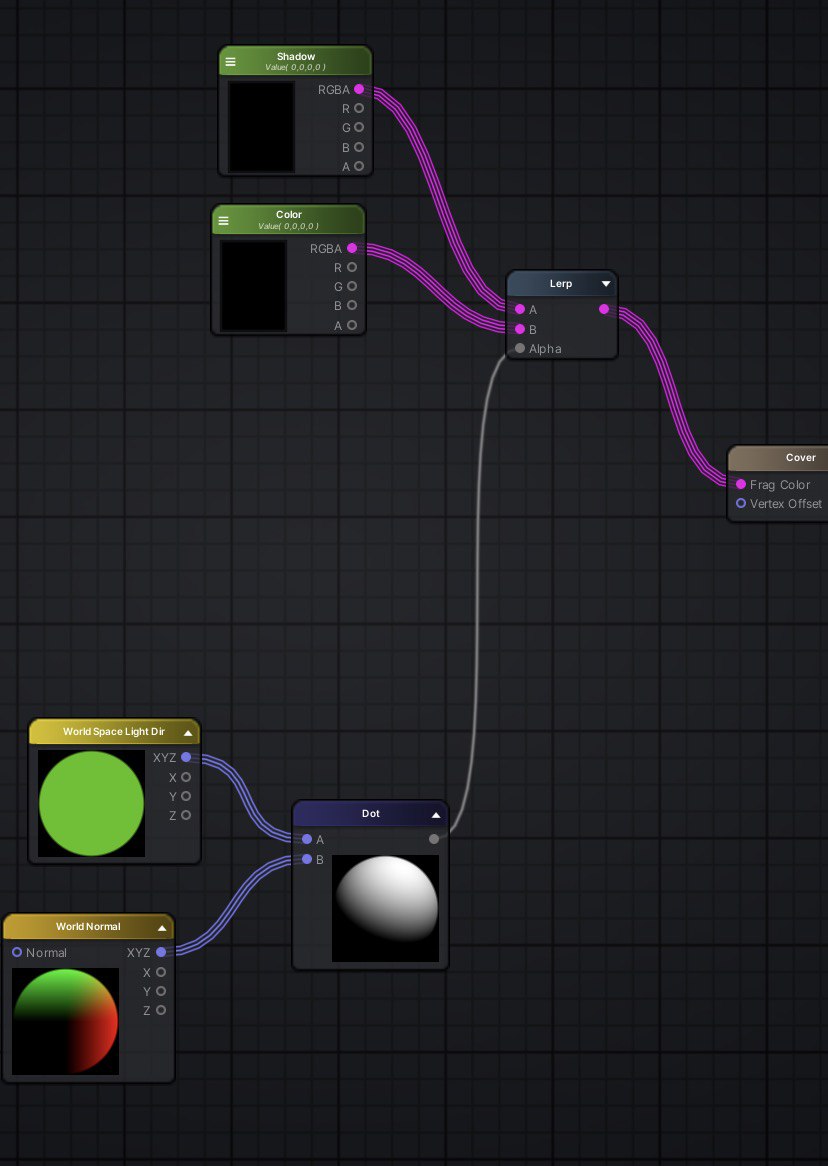Click the Color node G output port
Image resolution: width=828 pixels, height=1166 pixels.
click(x=352, y=286)
